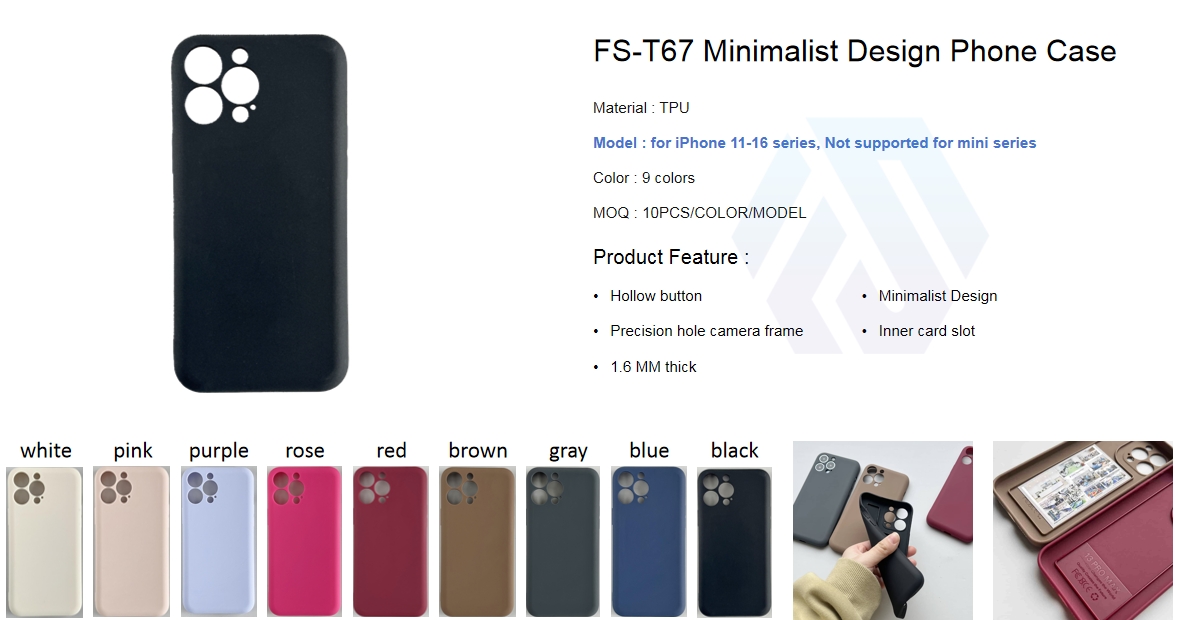The height and width of the screenshot is (620, 1180).
Task: Select the gray phone case swatch
Action: point(563,542)
